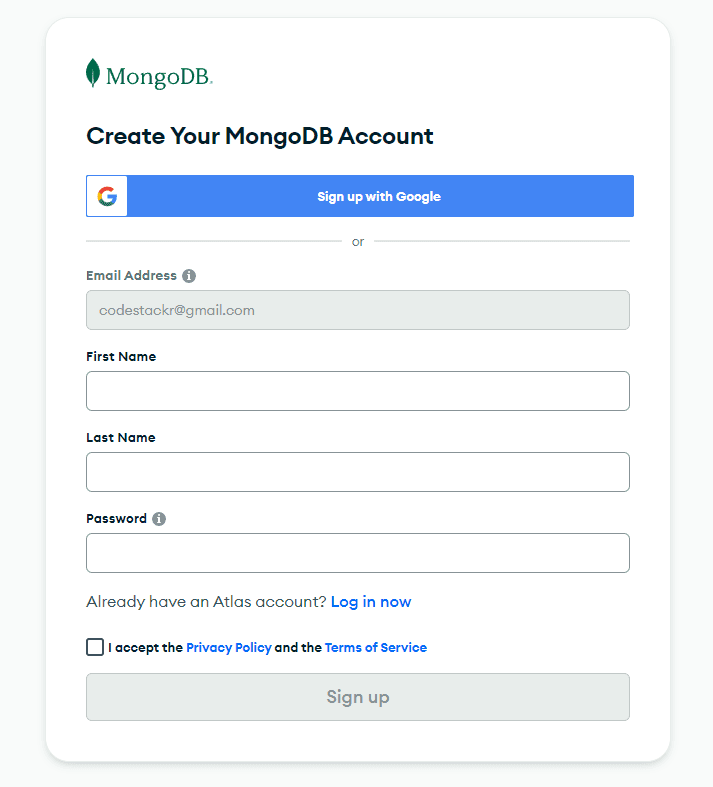
Task: Click the info icon beside Email Address
Action: [189, 276]
